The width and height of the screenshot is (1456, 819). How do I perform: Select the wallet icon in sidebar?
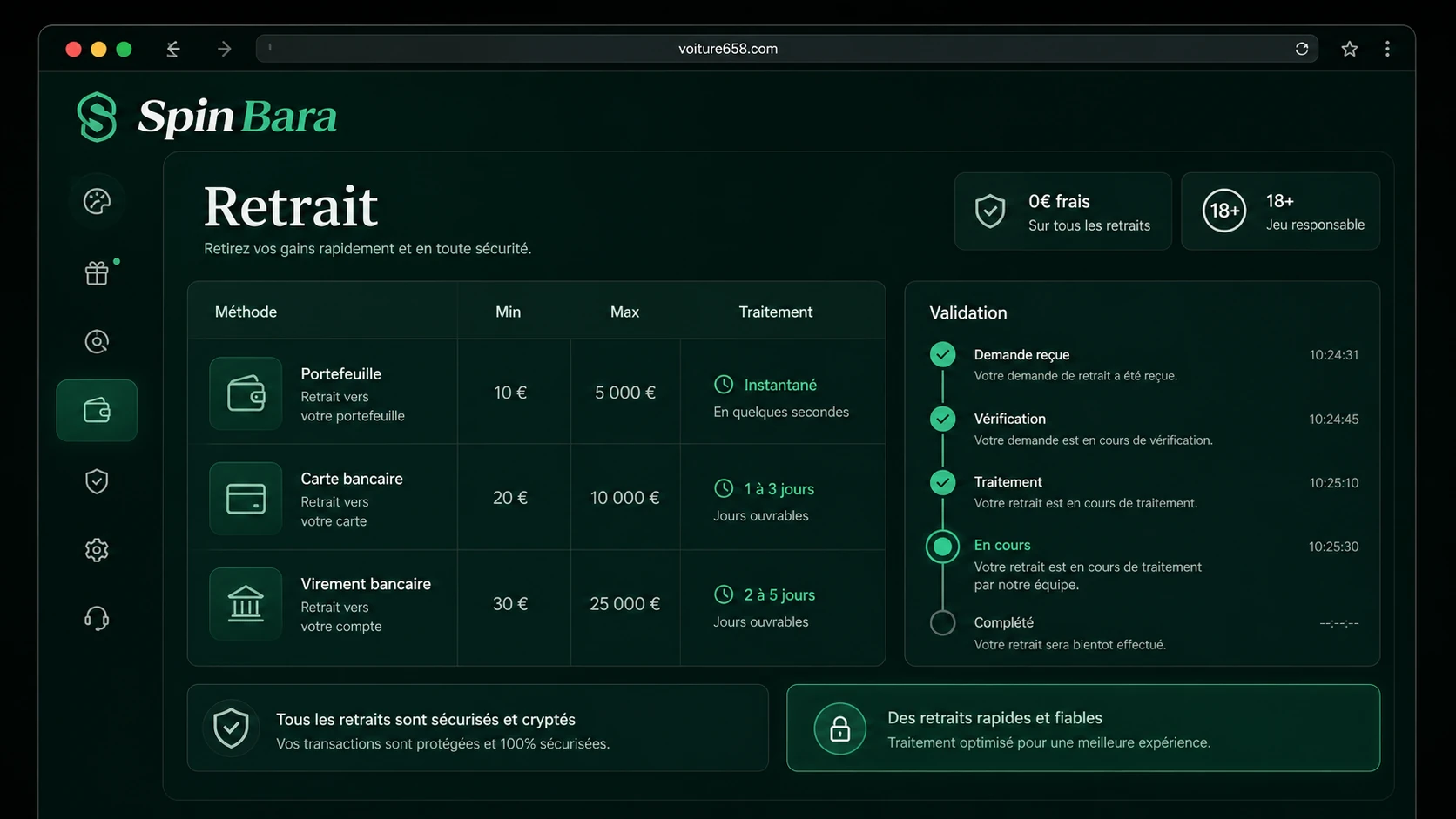(97, 410)
